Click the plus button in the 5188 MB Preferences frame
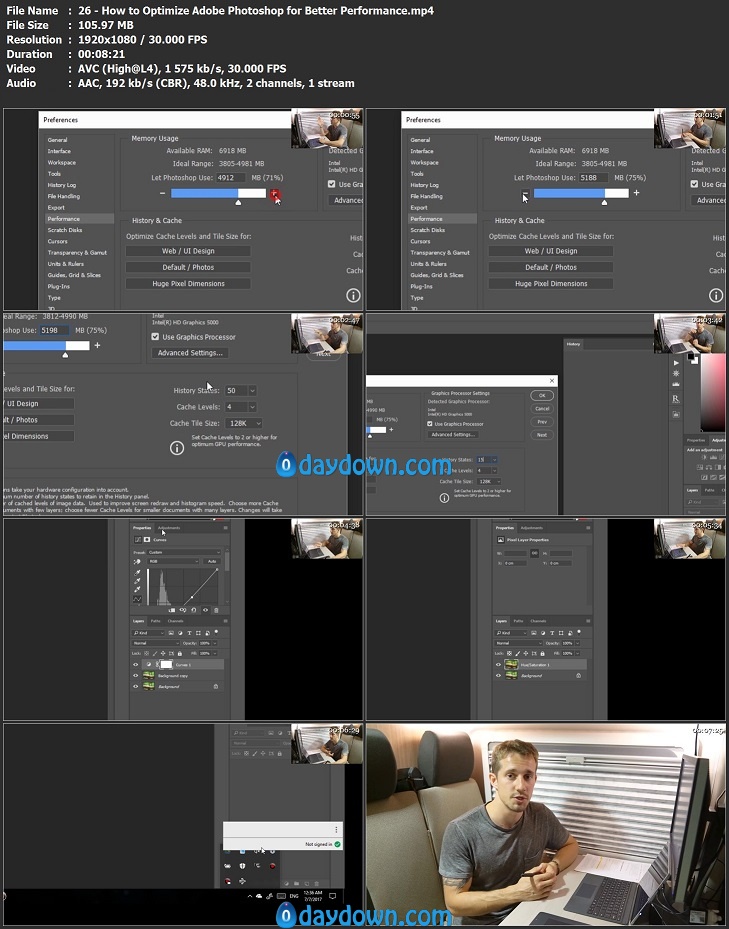Viewport: 729px width, 929px height. point(637,193)
